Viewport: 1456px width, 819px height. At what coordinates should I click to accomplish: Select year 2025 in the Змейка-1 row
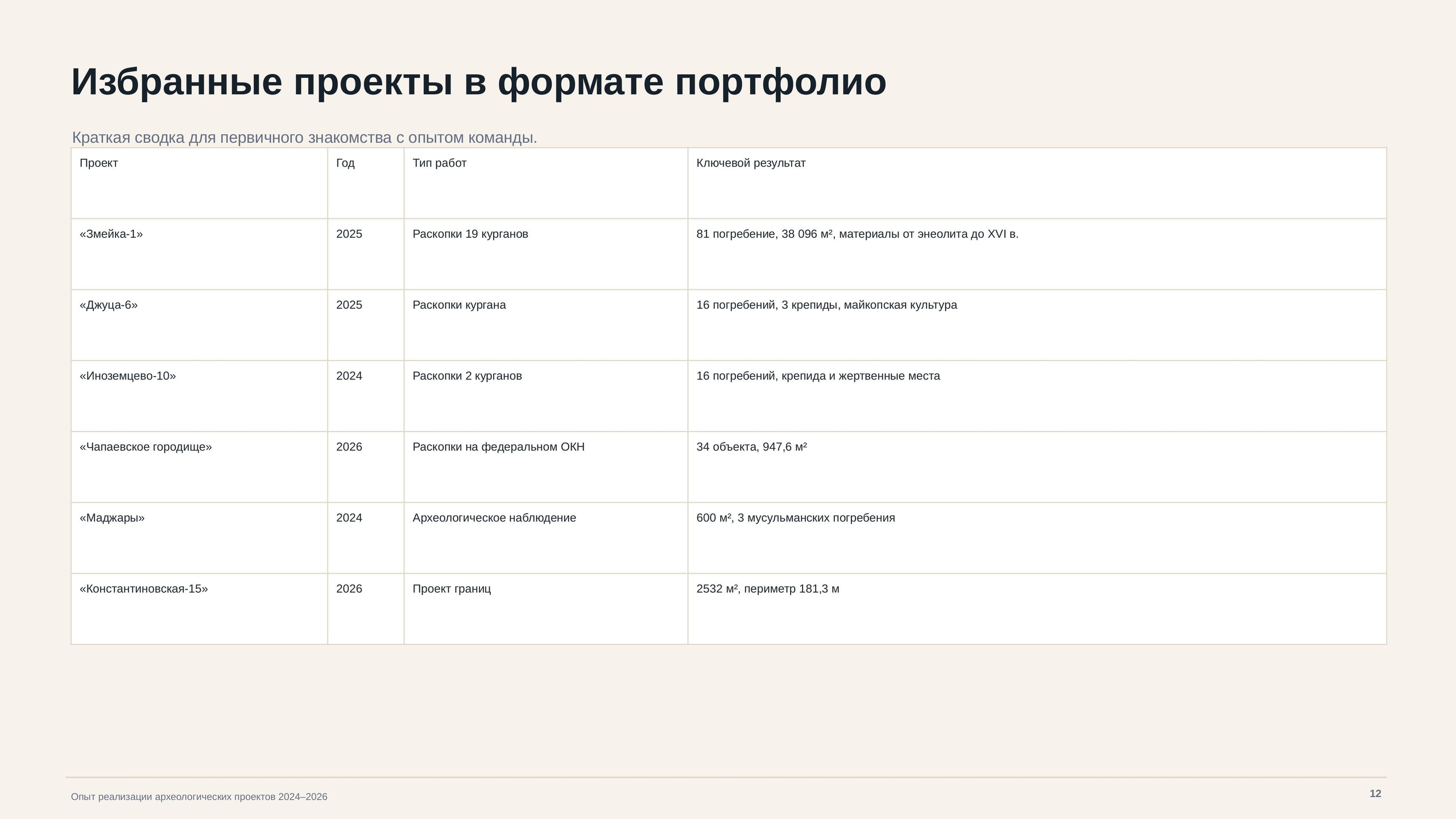[349, 234]
